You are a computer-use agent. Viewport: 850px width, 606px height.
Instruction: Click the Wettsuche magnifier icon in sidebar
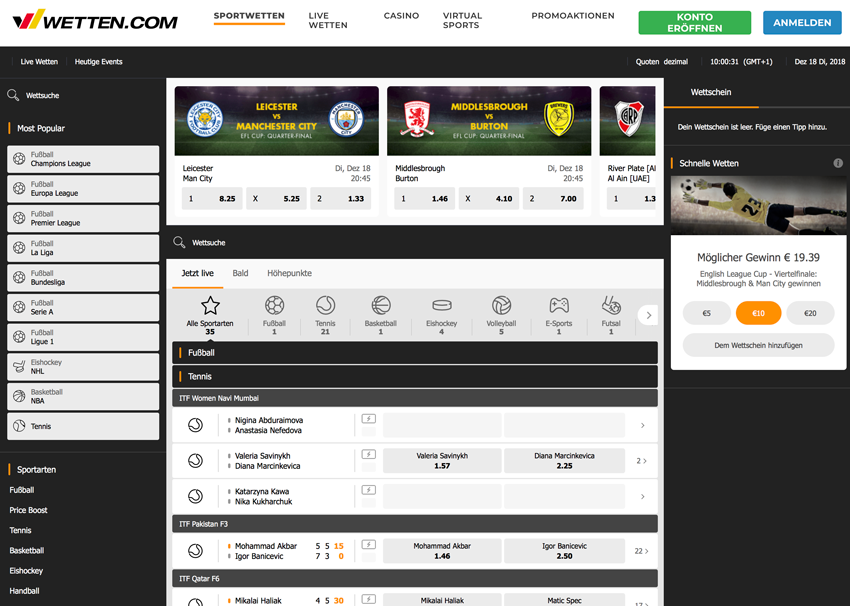[13, 95]
